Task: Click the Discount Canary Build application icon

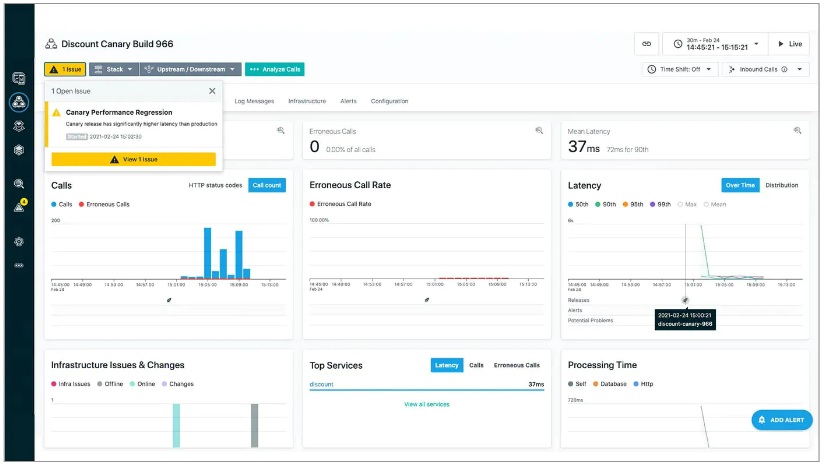Action: click(51, 44)
